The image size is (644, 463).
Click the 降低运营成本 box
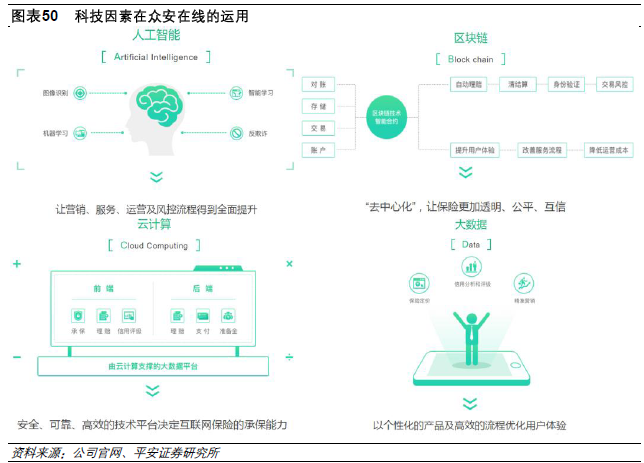point(609,150)
